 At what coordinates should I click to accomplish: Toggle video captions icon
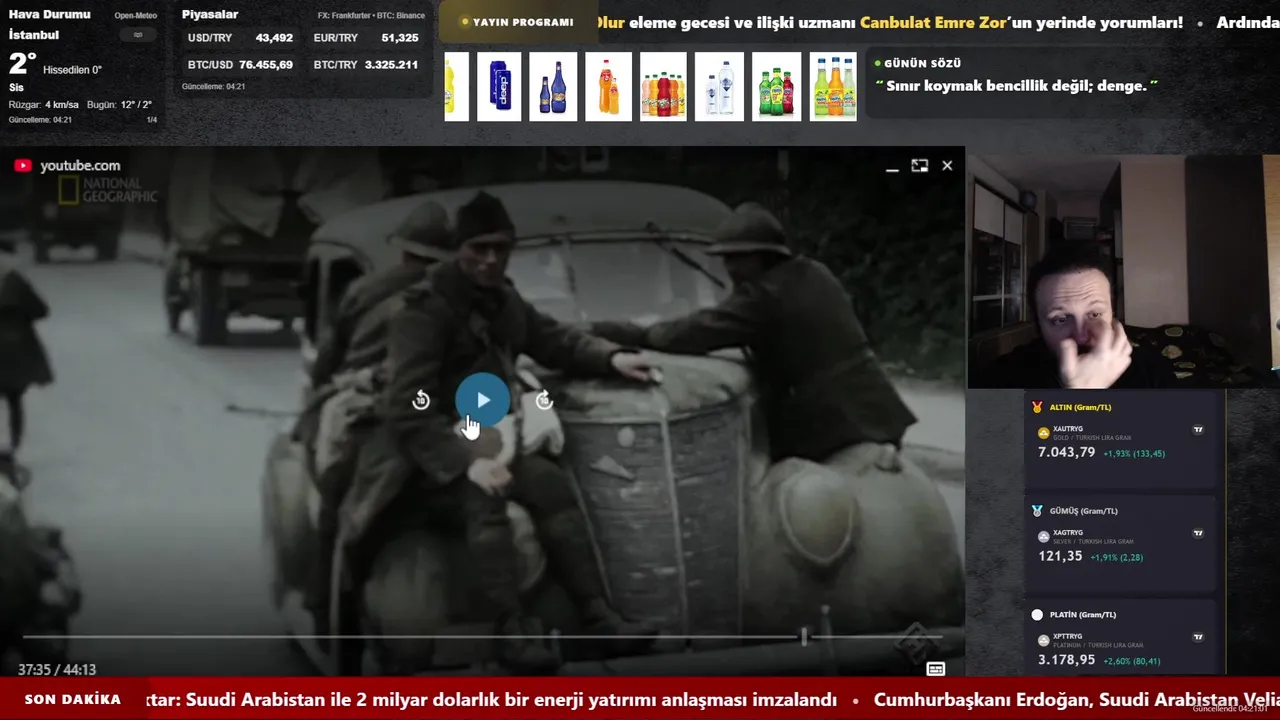(x=935, y=669)
